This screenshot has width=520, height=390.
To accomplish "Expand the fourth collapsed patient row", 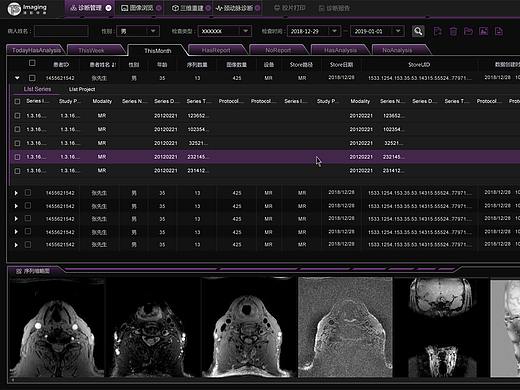I will (16, 232).
